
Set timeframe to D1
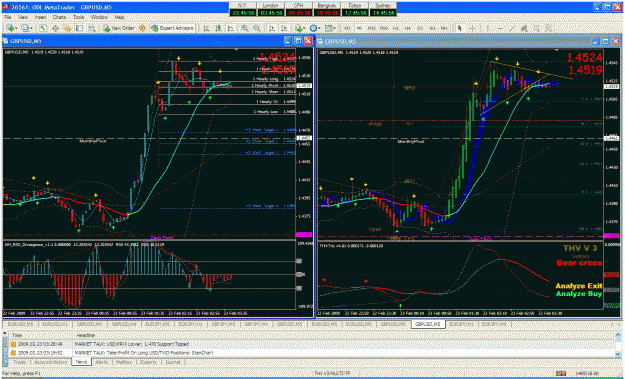coord(420,28)
